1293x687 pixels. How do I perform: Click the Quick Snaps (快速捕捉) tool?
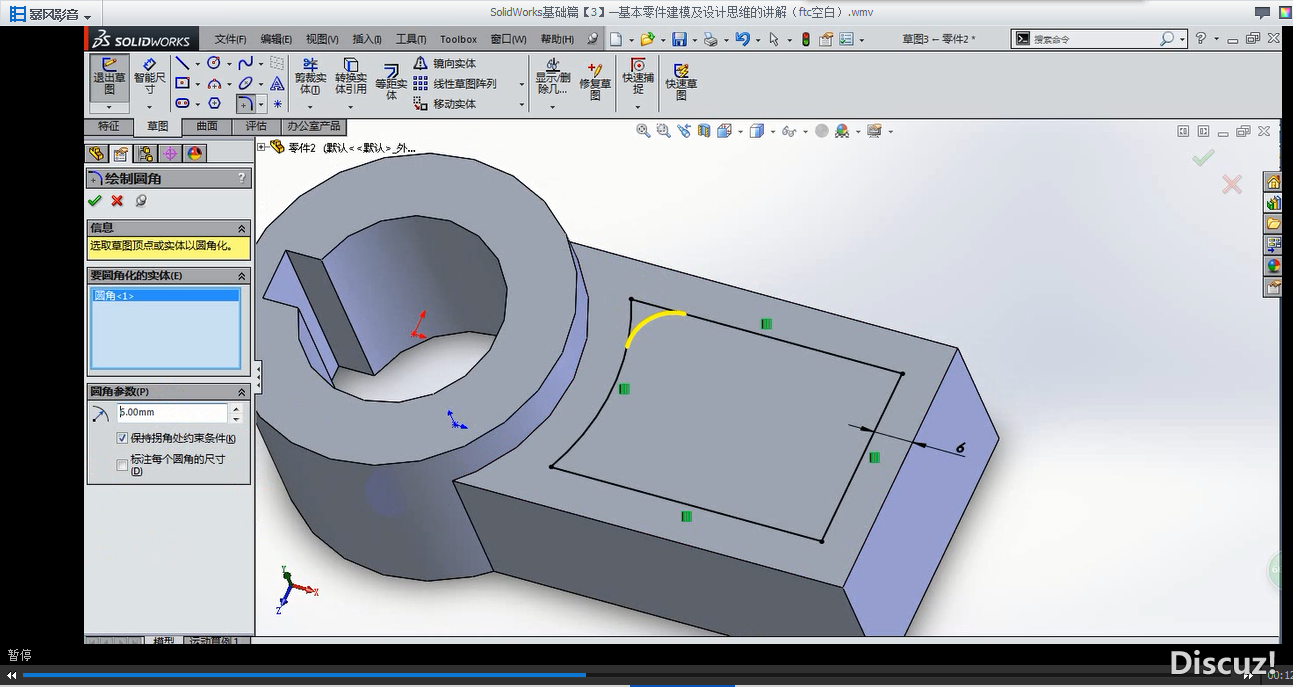tap(638, 76)
